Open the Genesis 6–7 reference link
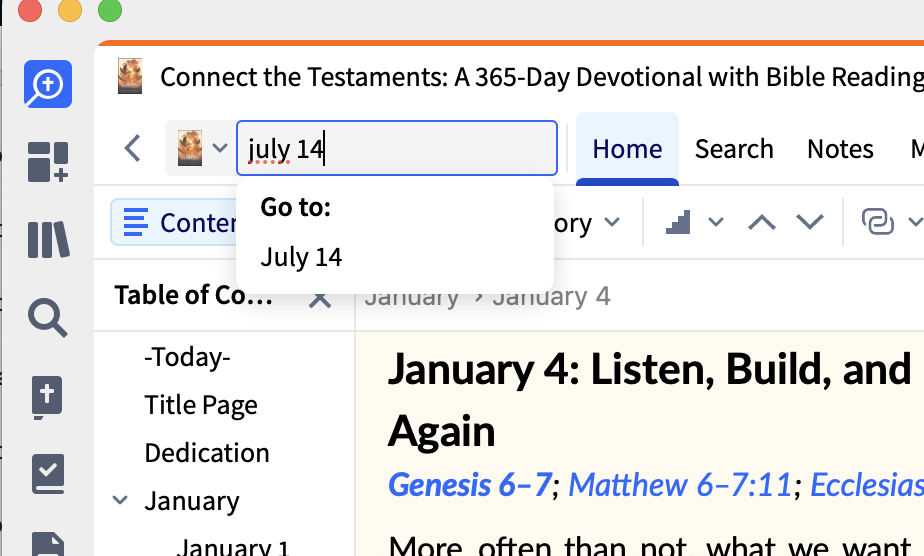This screenshot has width=924, height=556. click(470, 485)
